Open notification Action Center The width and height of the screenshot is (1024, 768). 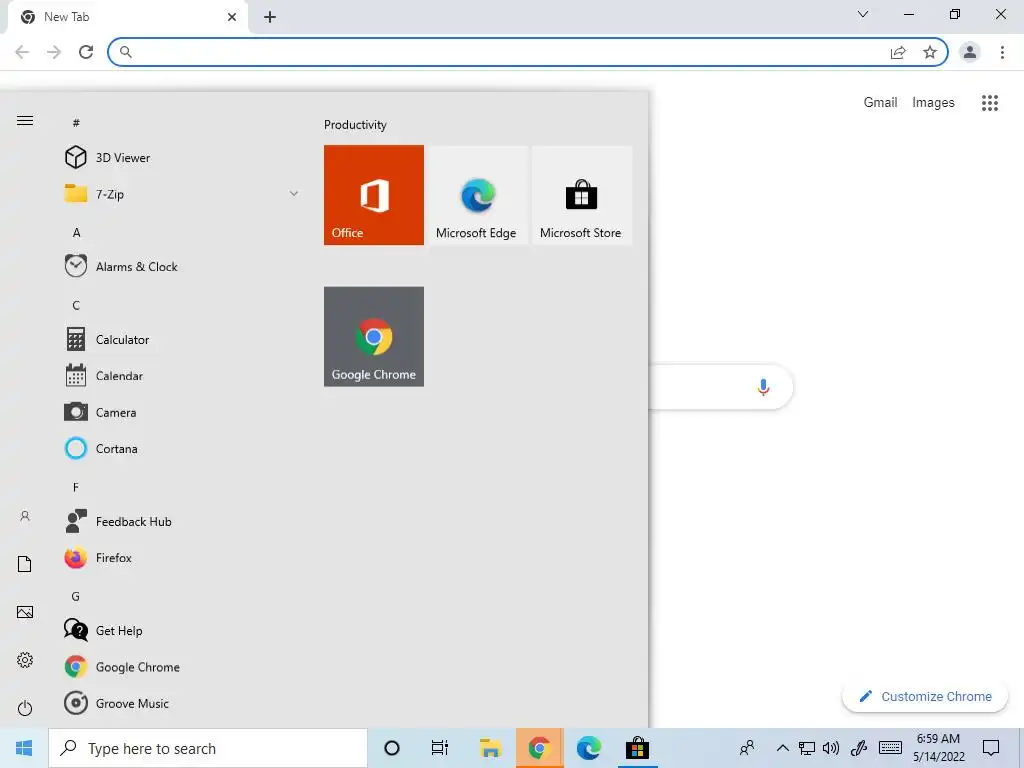991,748
